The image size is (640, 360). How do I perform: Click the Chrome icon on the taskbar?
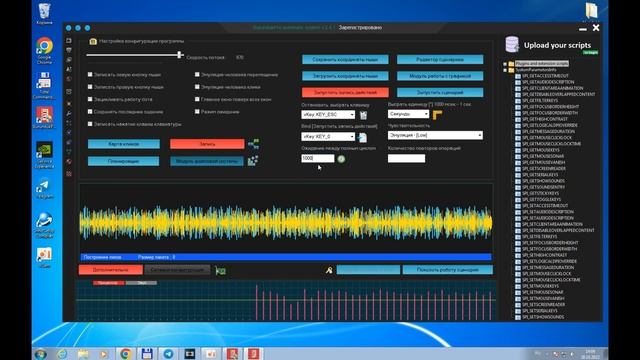click(125, 354)
